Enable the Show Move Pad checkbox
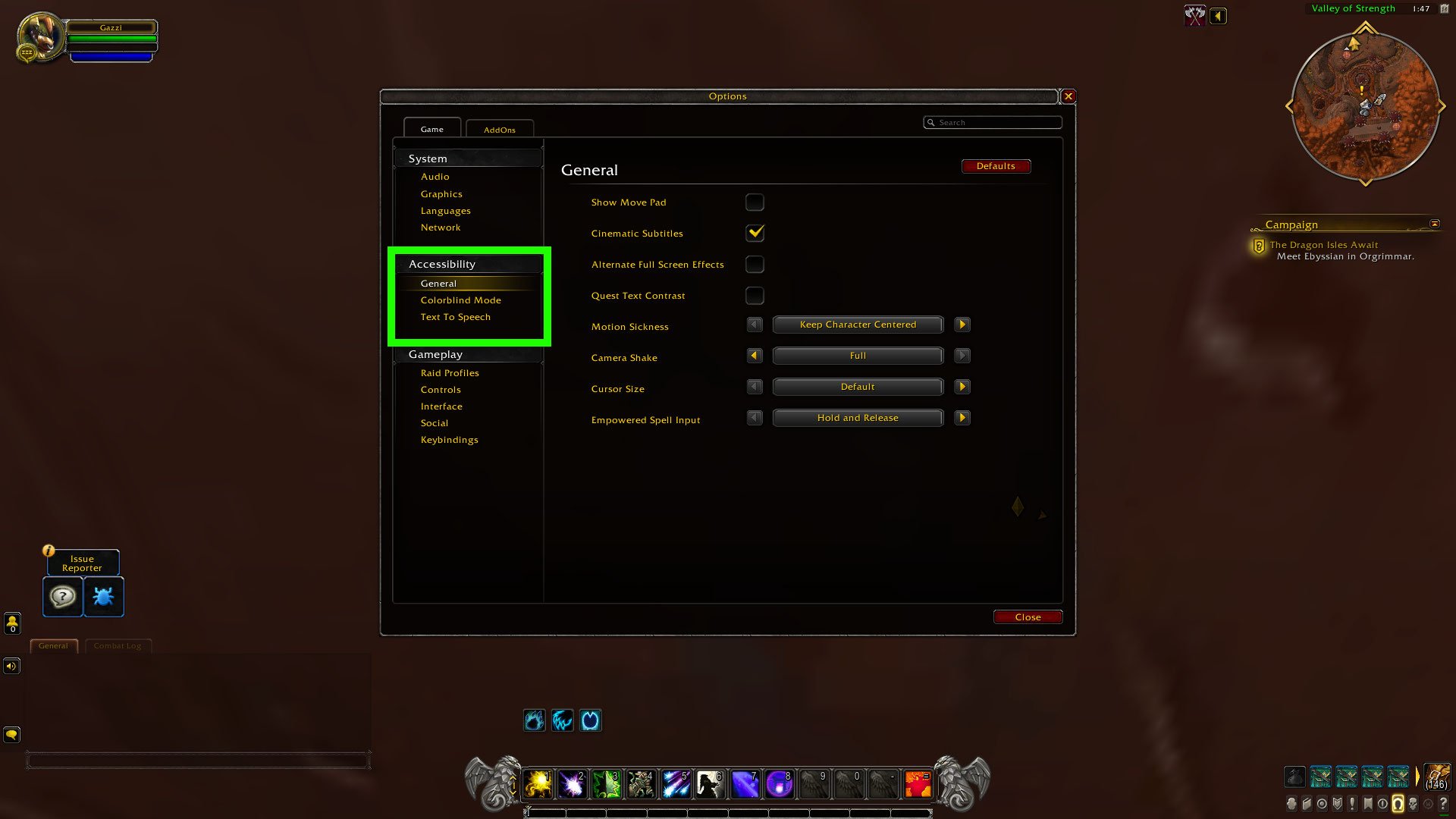 (756, 202)
